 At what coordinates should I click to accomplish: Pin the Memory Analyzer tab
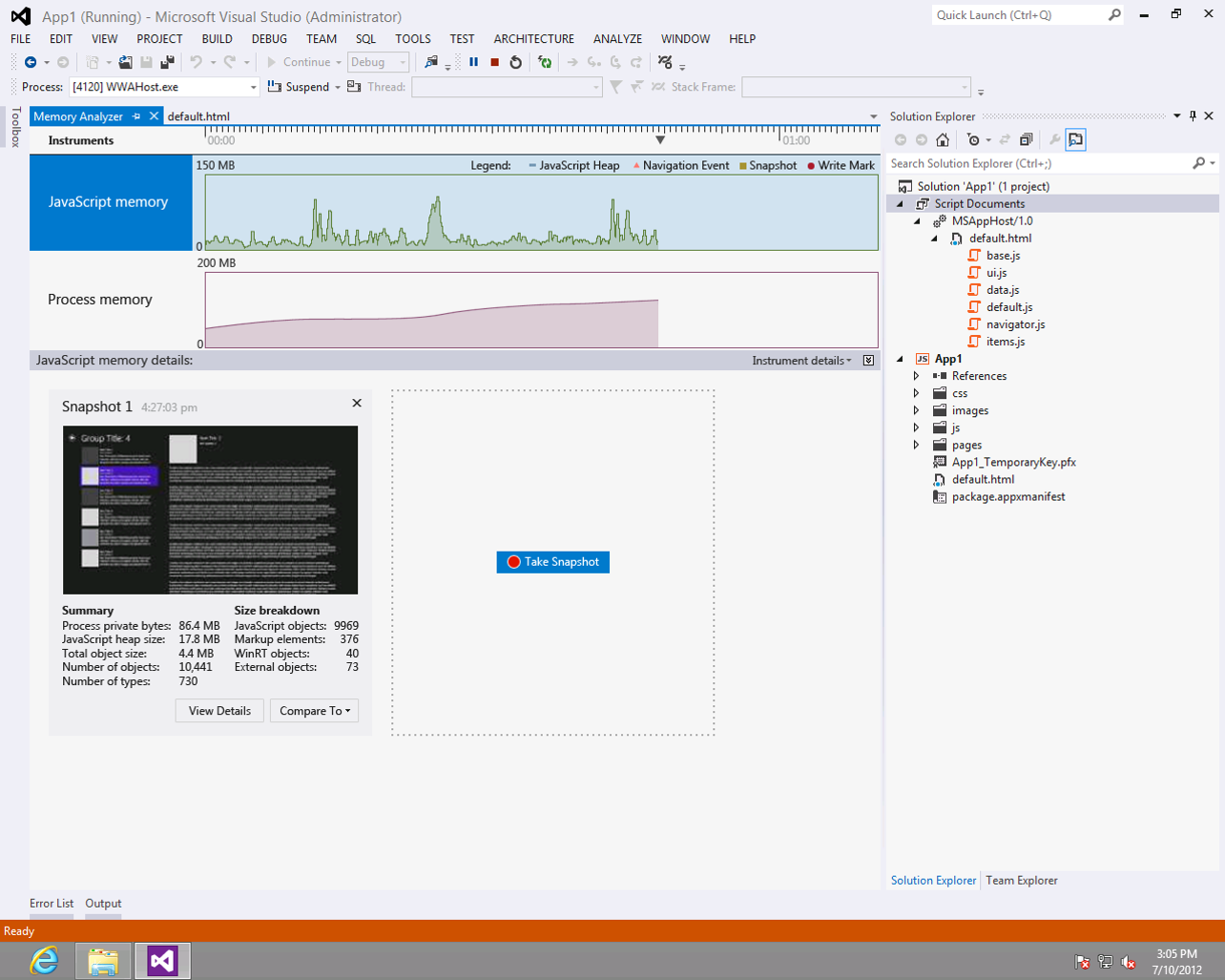click(x=136, y=116)
